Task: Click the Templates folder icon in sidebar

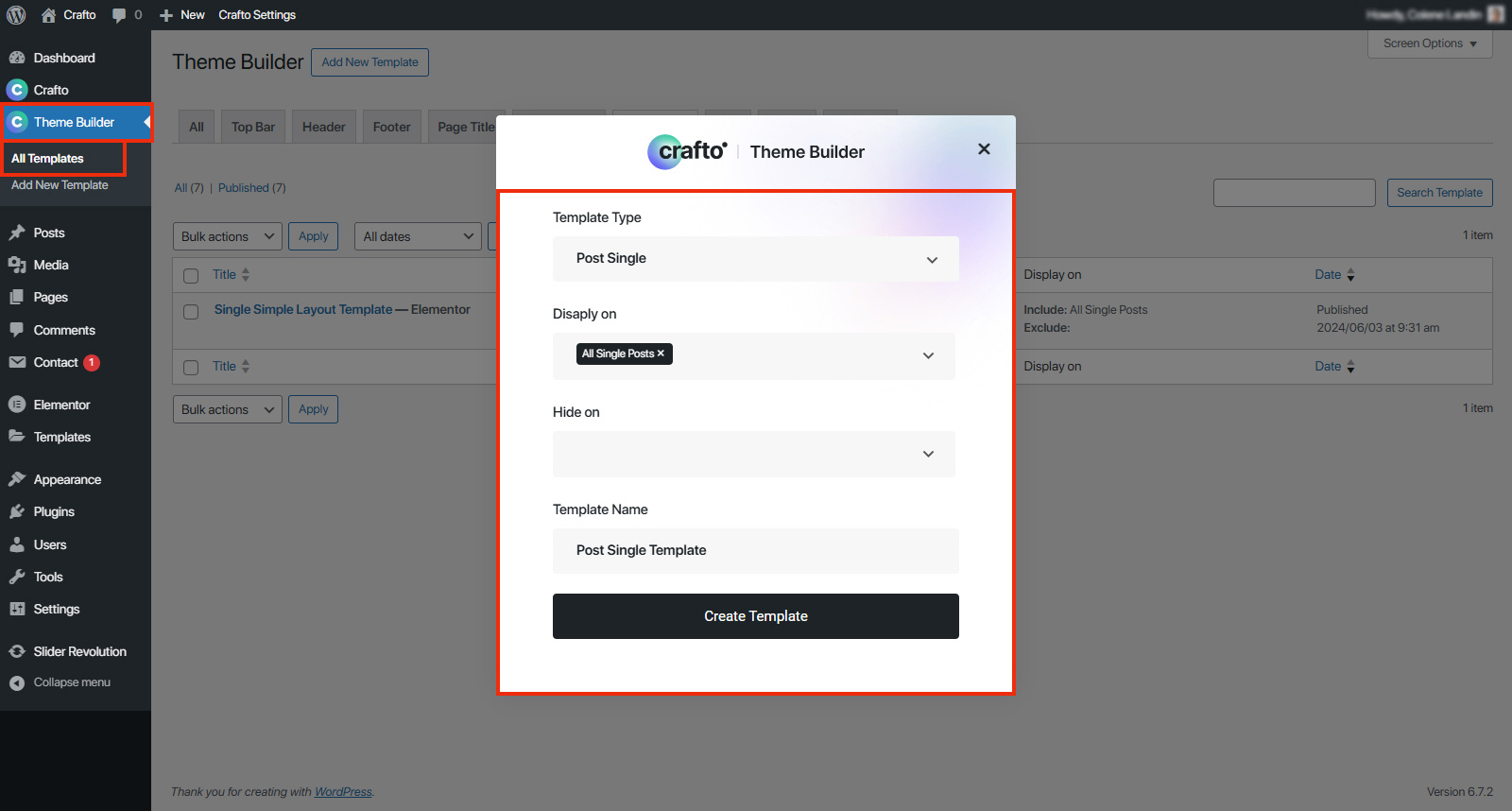Action: (17, 437)
